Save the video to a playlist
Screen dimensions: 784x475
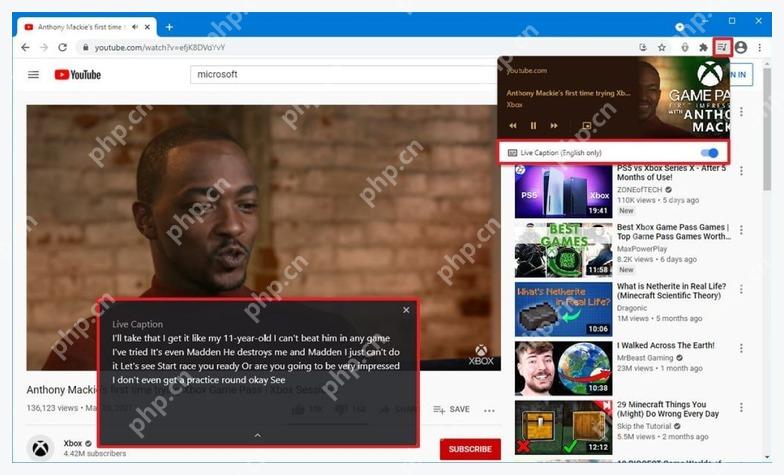click(x=452, y=410)
